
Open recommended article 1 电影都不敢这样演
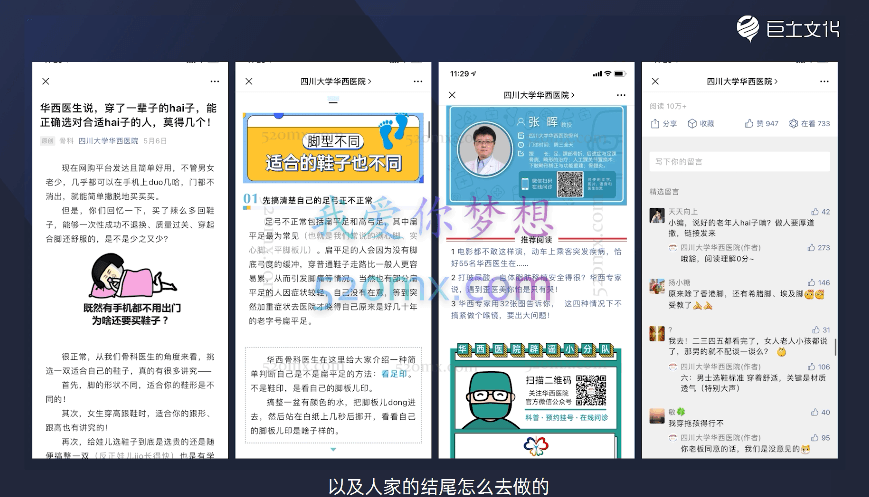pyautogui.click(x=536, y=257)
